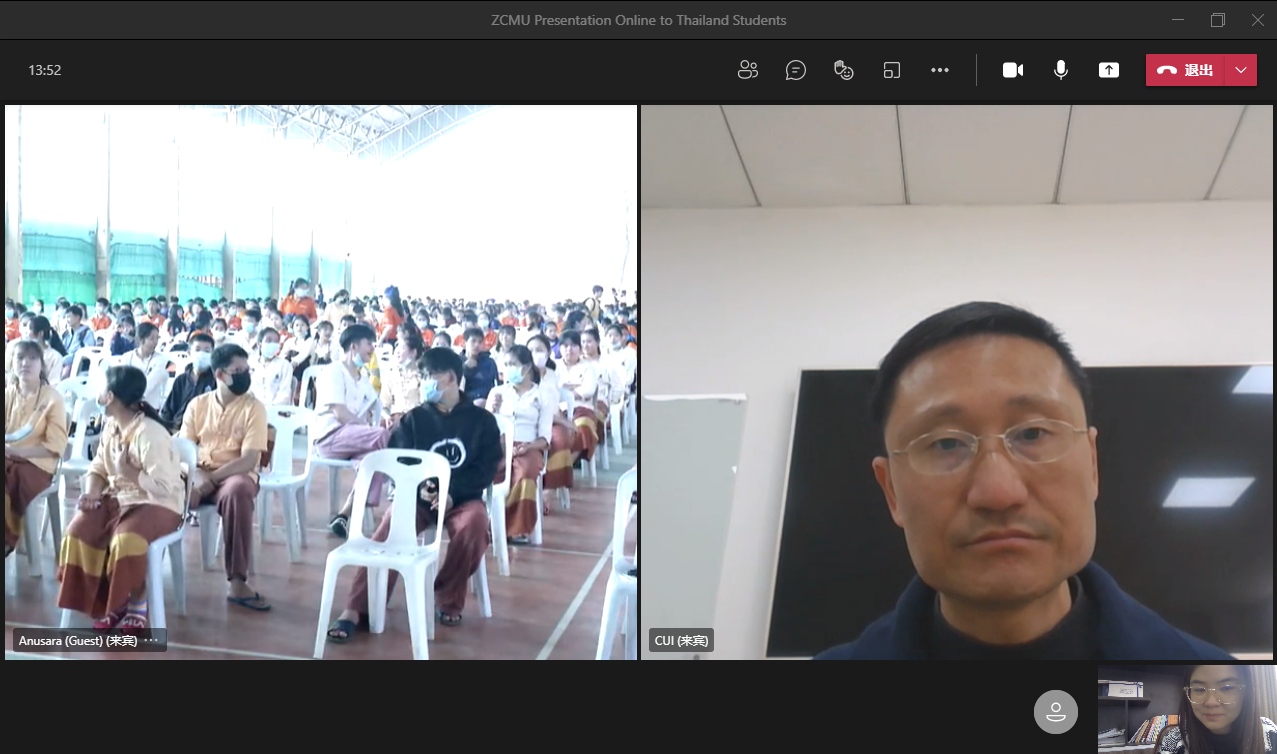Open the meeting chat panel
The image size is (1277, 754).
[x=796, y=70]
